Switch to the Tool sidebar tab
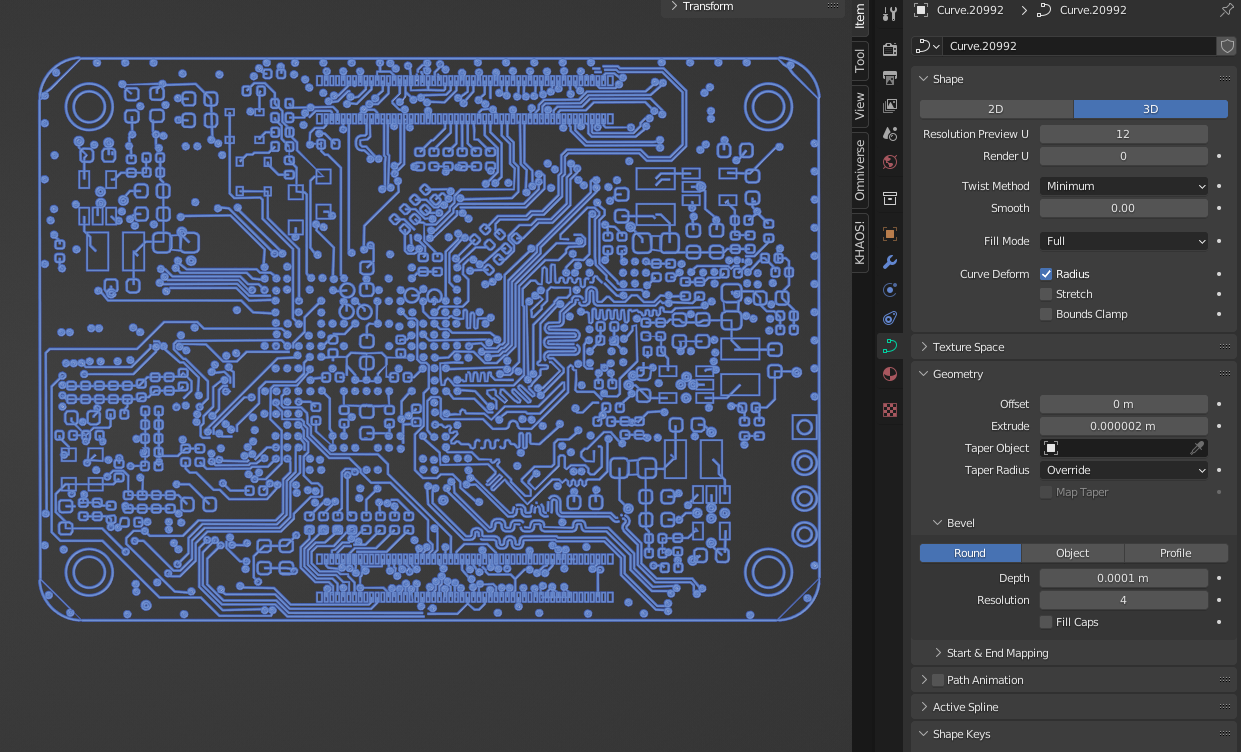The image size is (1241, 752). pyautogui.click(x=860, y=60)
